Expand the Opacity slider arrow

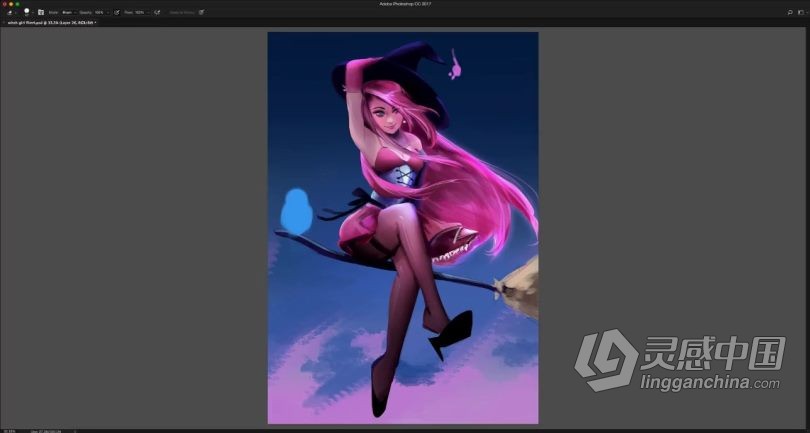click(108, 12)
